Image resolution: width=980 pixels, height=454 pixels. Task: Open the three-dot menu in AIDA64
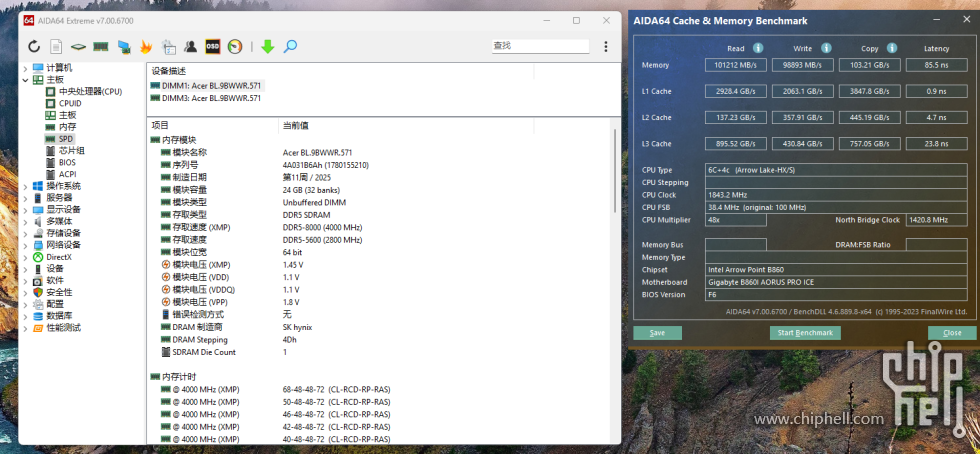coord(606,46)
